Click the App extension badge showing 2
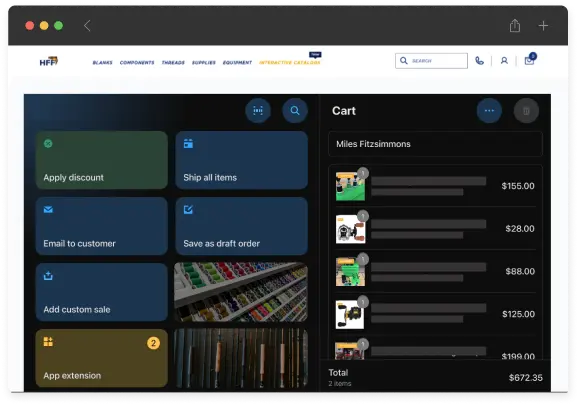This screenshot has height=406, width=579. tap(153, 343)
